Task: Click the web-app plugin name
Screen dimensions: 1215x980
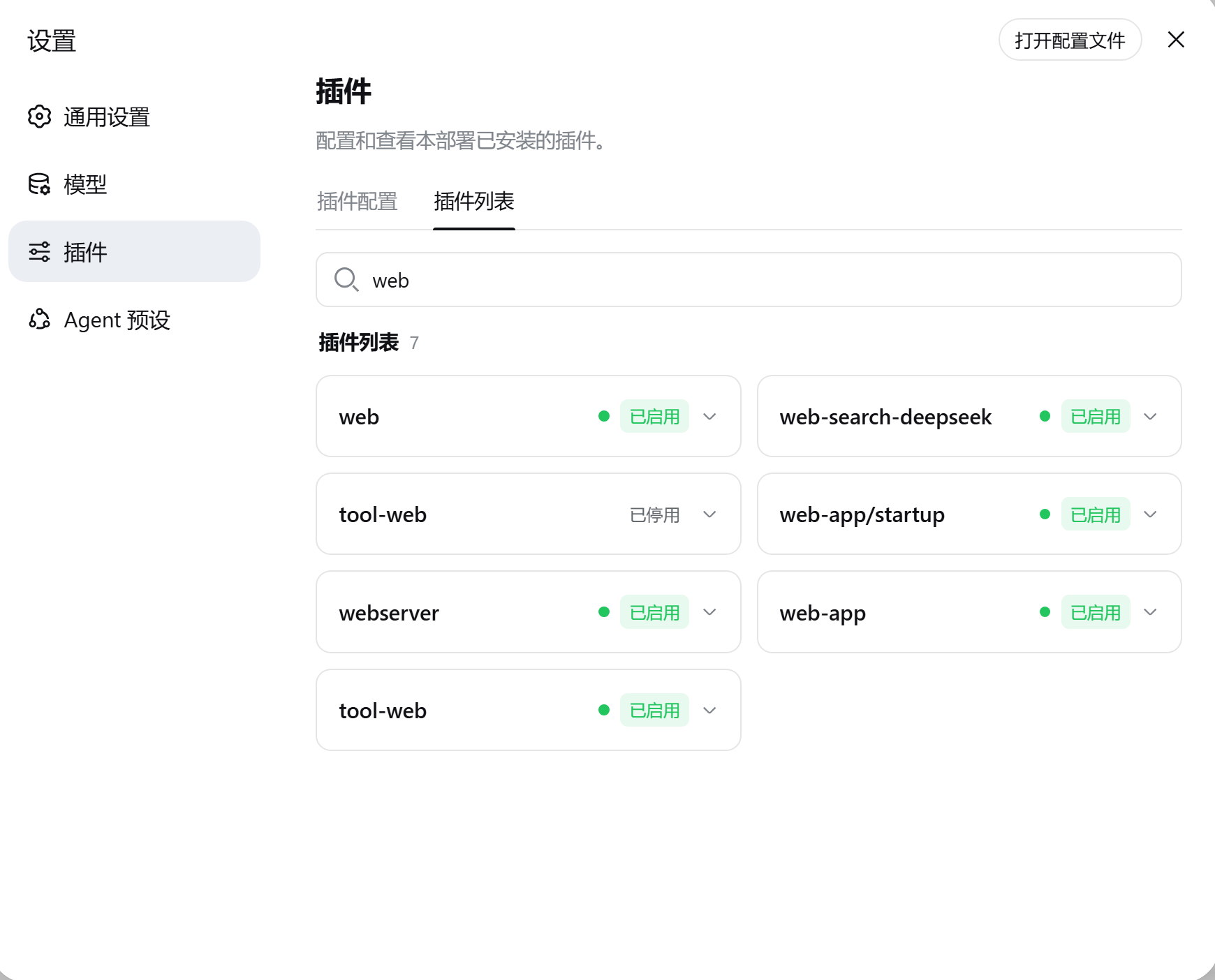Action: pyautogui.click(x=823, y=614)
